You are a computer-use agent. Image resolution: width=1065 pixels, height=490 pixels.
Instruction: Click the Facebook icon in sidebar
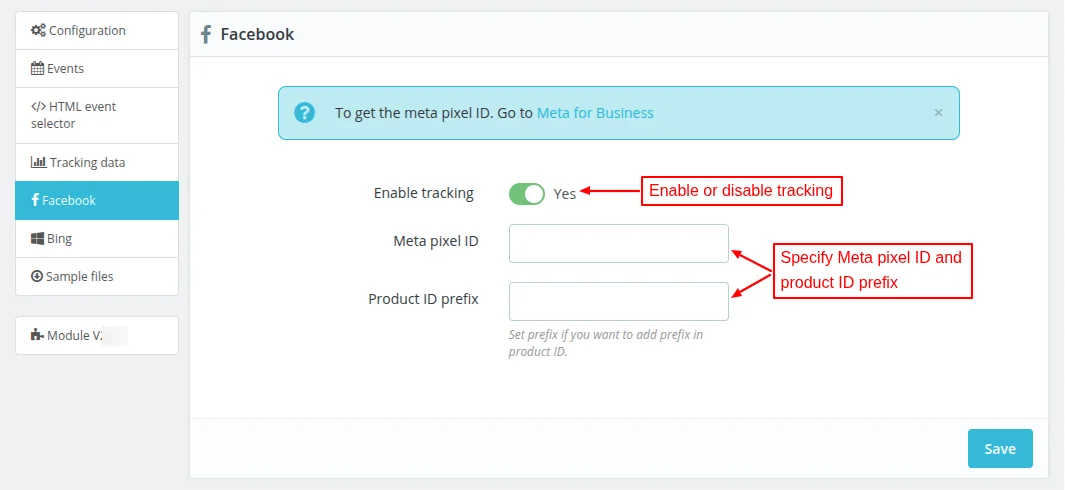coord(35,200)
